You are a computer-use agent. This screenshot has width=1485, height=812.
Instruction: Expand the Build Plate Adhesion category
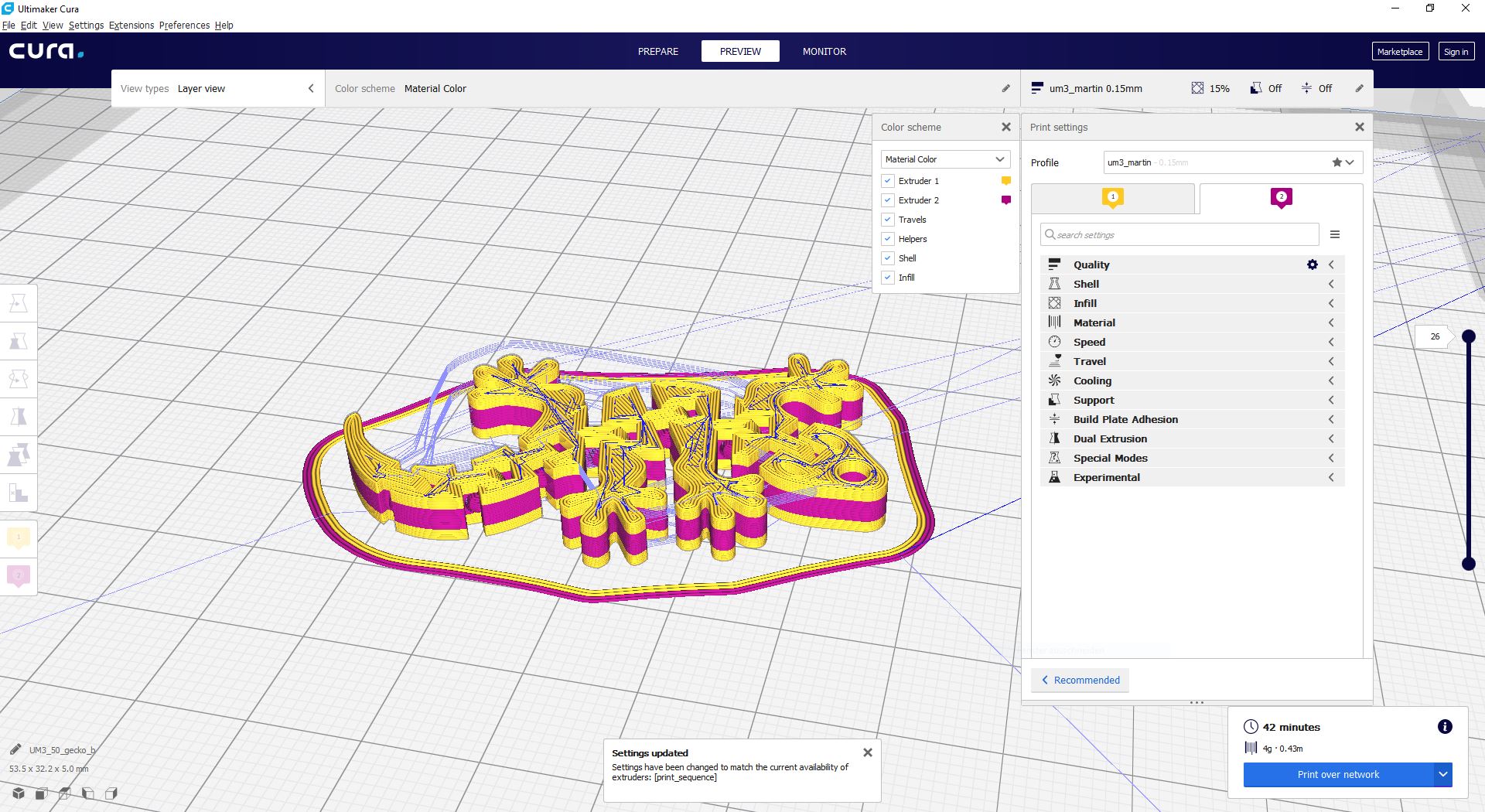click(x=1192, y=419)
